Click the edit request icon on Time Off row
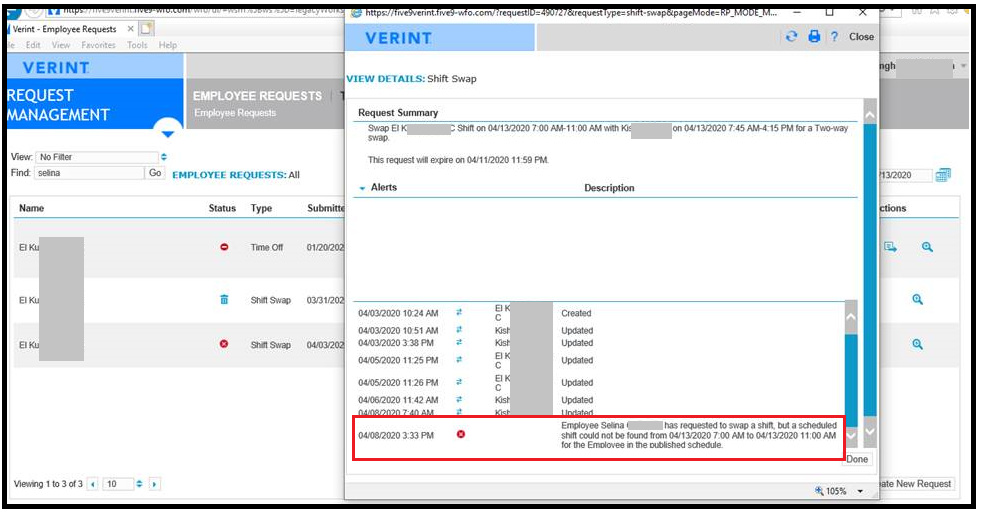This screenshot has width=983, height=511. [x=890, y=247]
